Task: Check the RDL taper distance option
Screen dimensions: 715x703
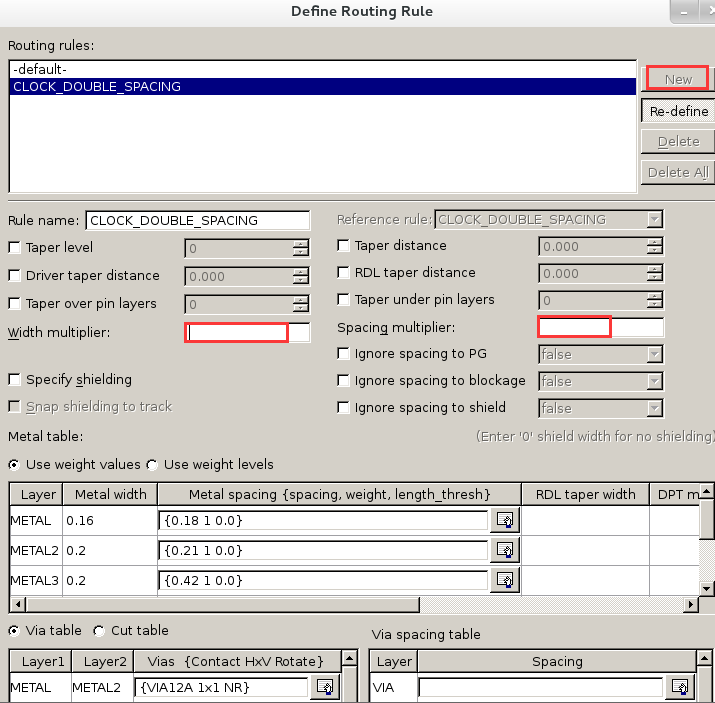Action: pos(343,272)
